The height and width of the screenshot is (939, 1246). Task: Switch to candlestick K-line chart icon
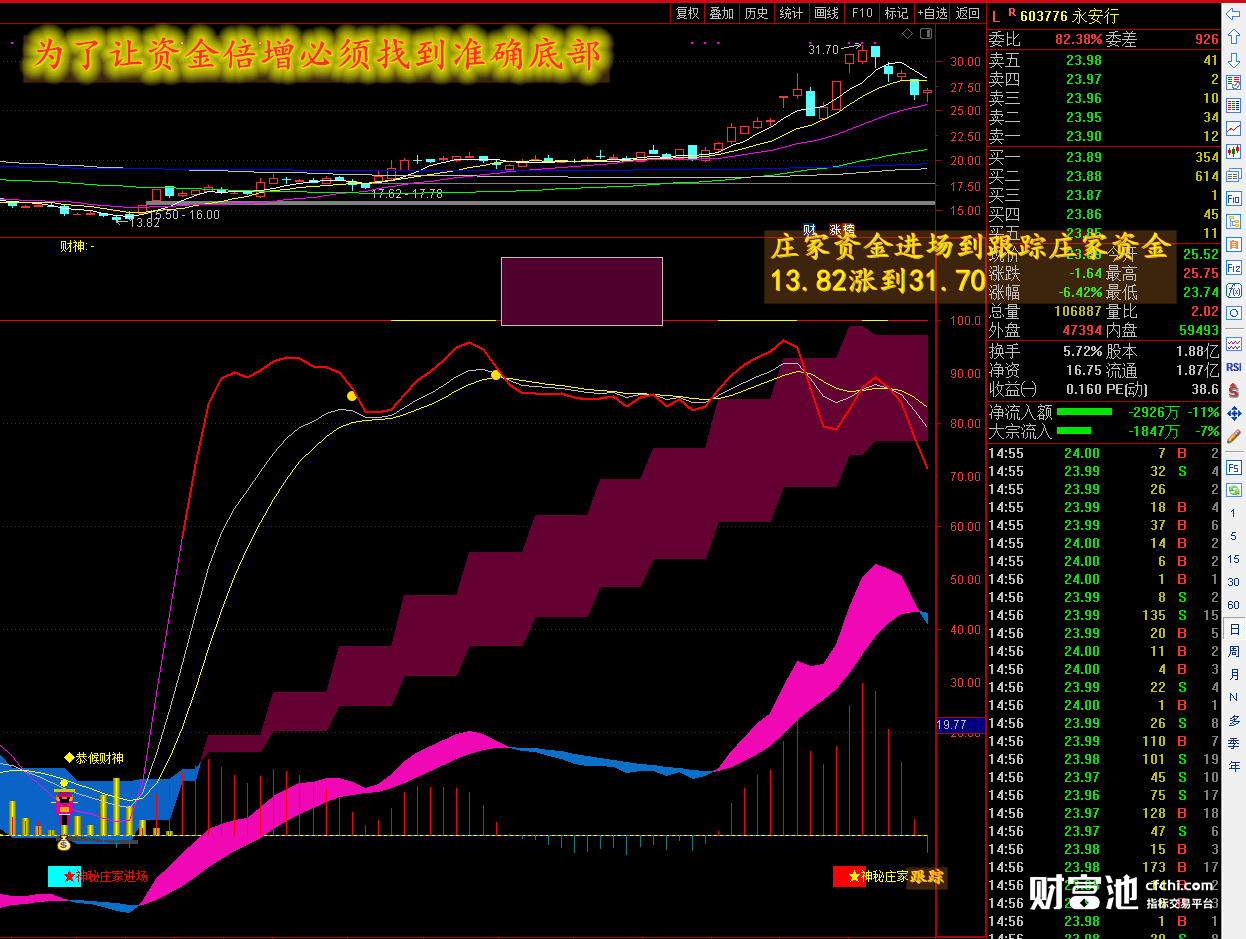(1234, 153)
